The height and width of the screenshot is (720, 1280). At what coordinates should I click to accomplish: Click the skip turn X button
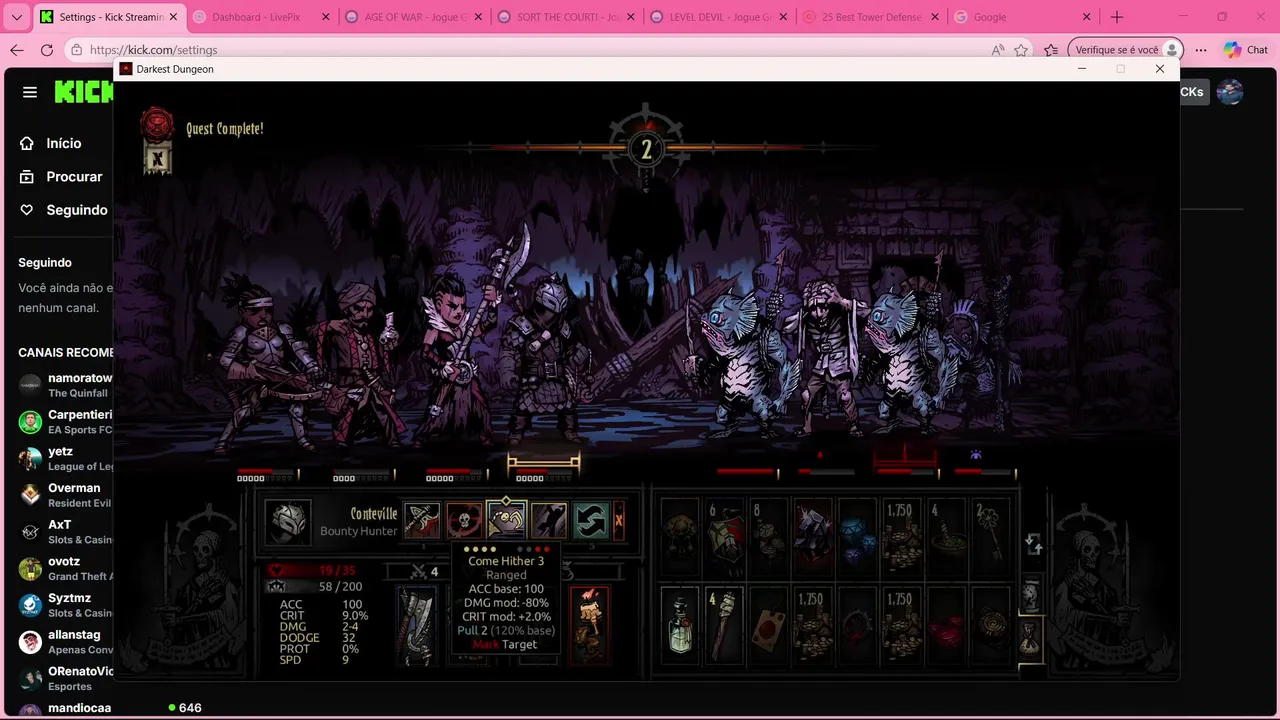[619, 521]
